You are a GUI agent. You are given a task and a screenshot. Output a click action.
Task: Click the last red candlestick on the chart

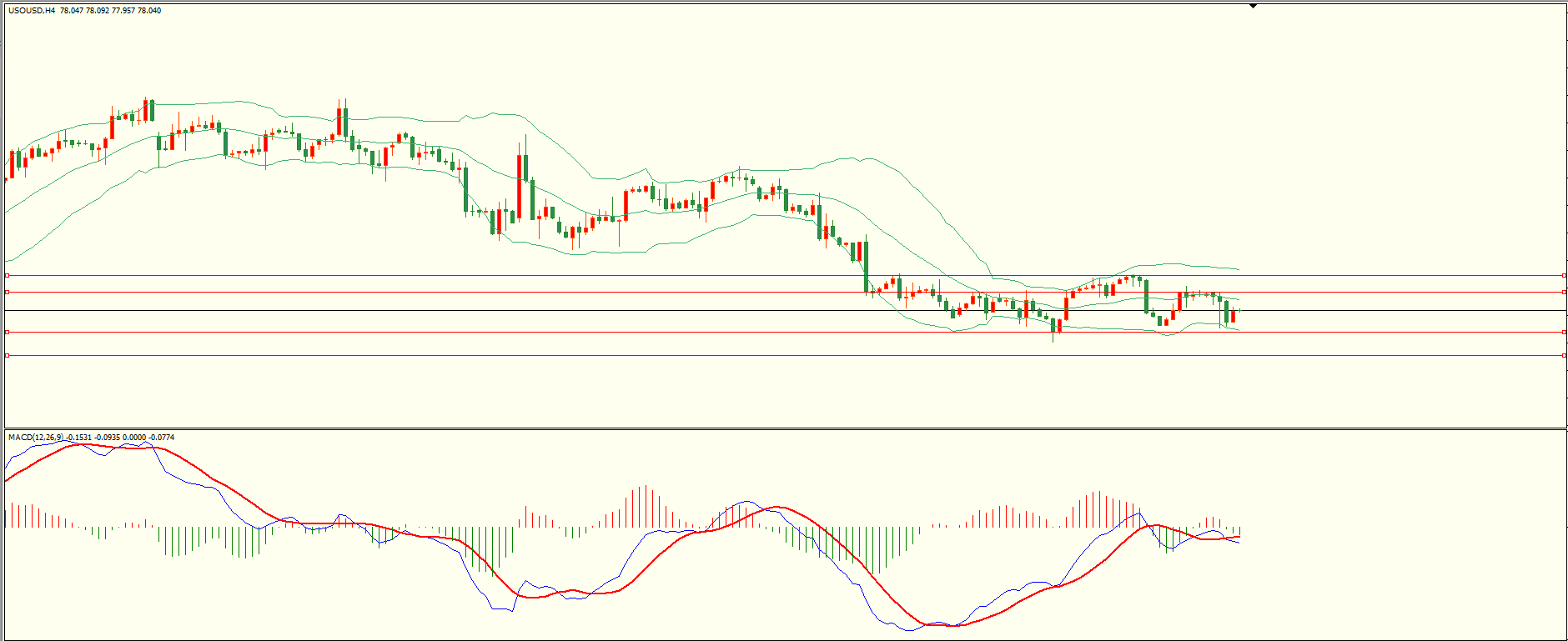pyautogui.click(x=1234, y=316)
